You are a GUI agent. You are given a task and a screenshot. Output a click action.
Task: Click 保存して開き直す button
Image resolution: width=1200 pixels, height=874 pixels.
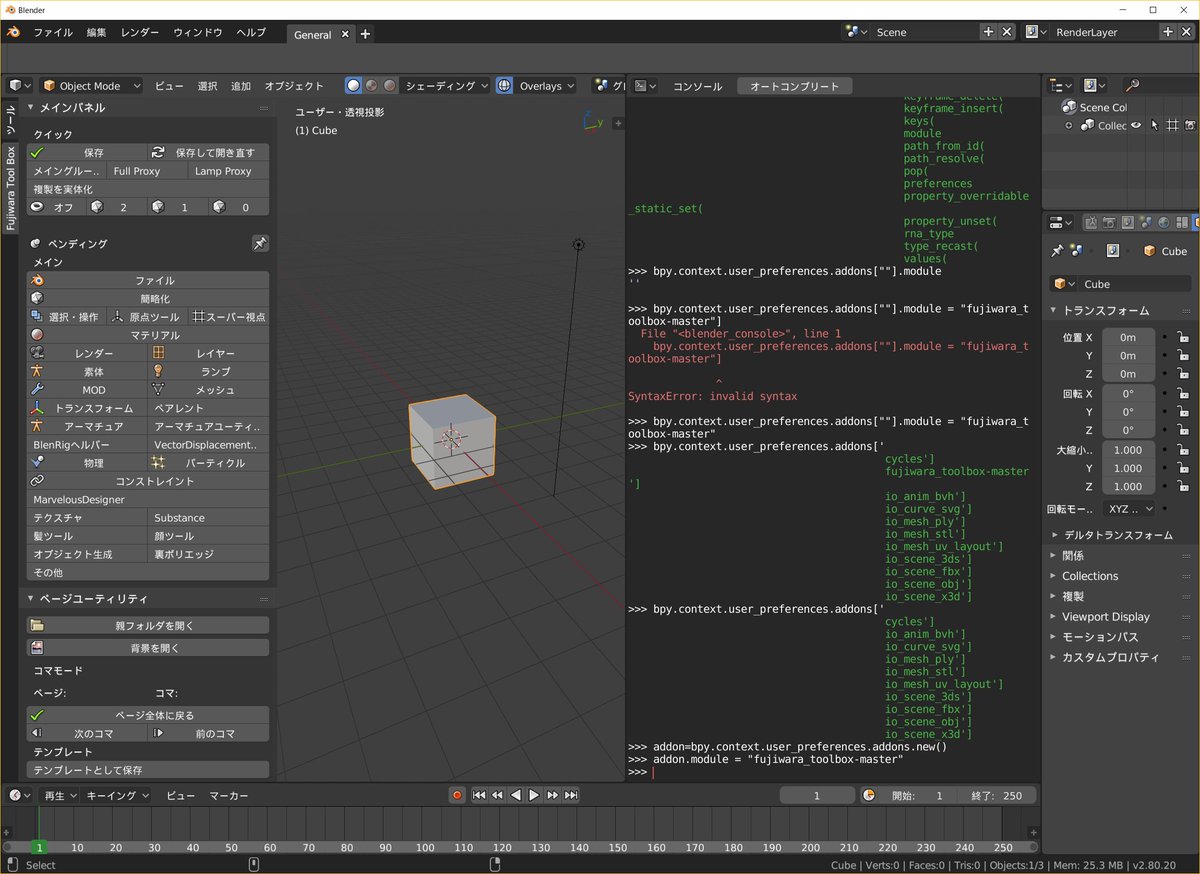click(209, 153)
